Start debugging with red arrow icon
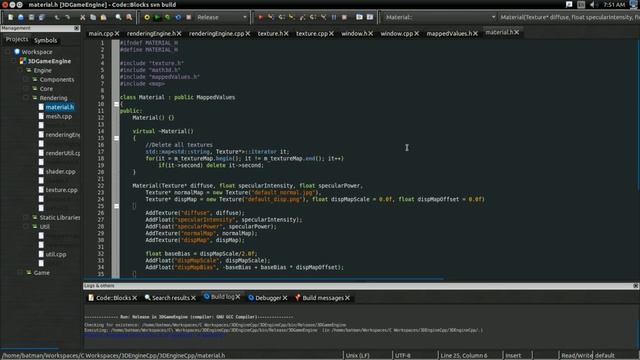Image resolution: width=640 pixels, height=360 pixels. pyautogui.click(x=260, y=17)
